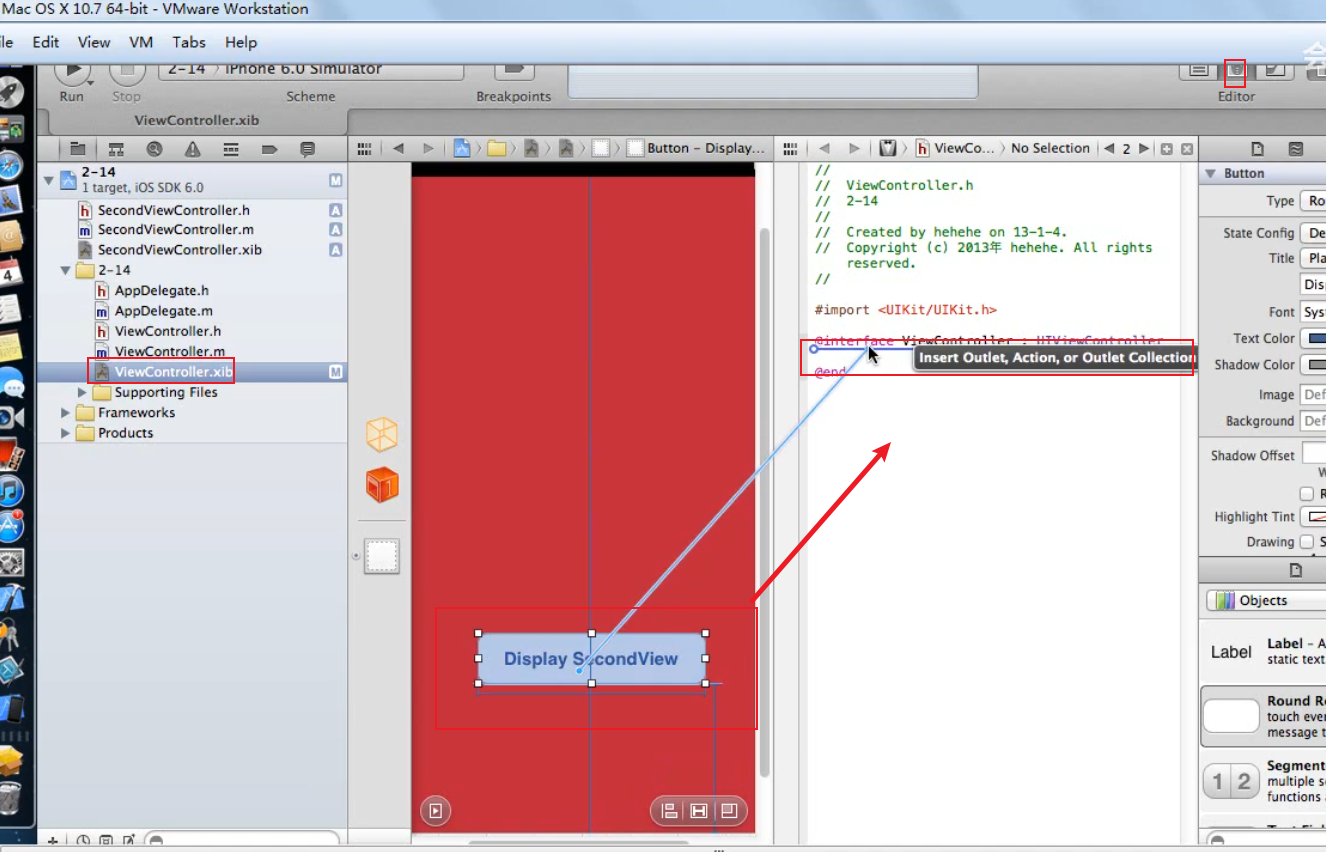Image resolution: width=1326 pixels, height=852 pixels.
Task: Open the Search navigator
Action: (x=154, y=149)
